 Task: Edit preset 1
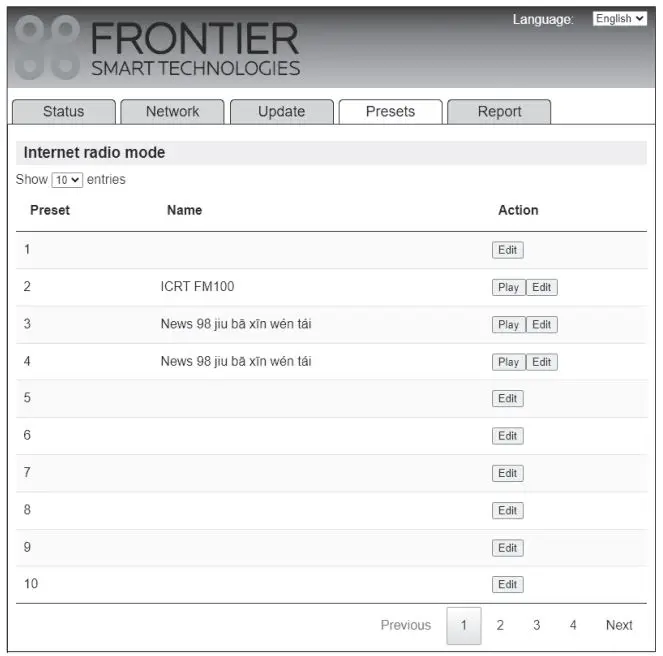click(x=508, y=251)
